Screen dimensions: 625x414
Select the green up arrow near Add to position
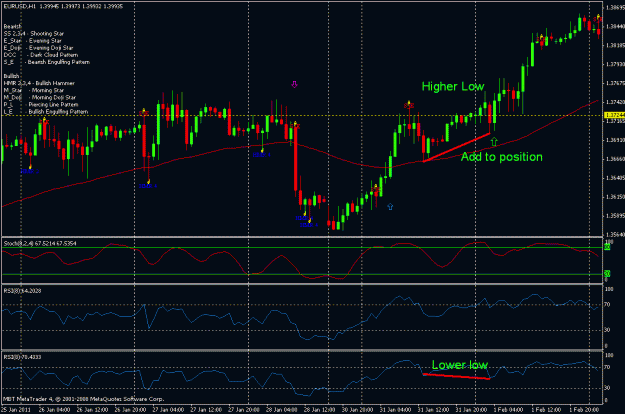point(494,141)
